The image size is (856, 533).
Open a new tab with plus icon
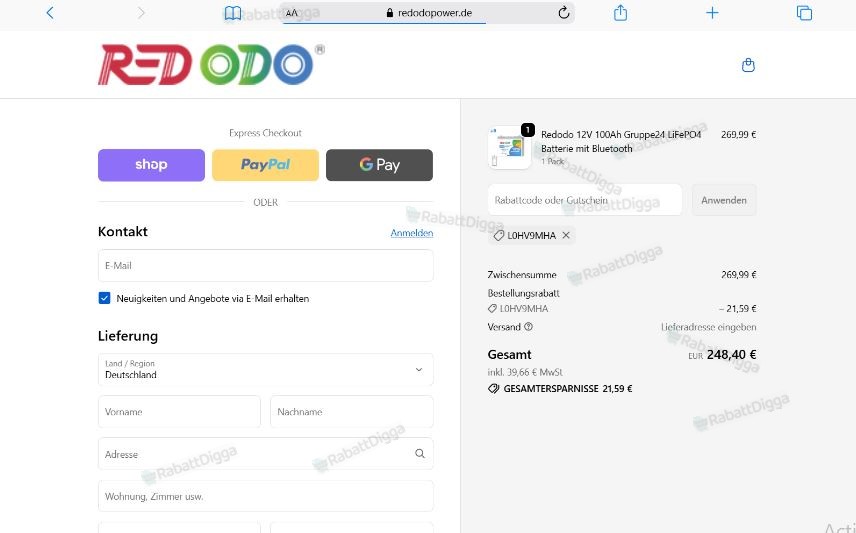(x=712, y=13)
